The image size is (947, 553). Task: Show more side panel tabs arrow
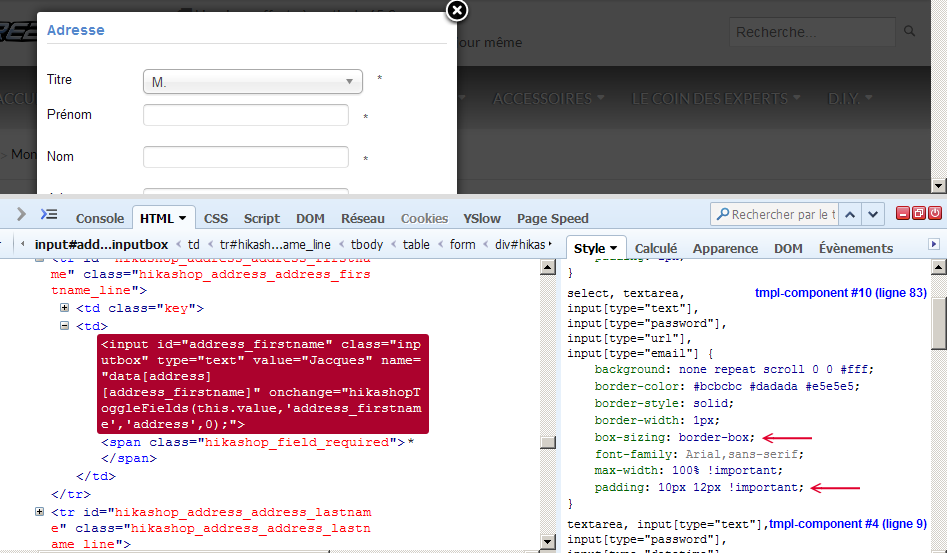(934, 244)
